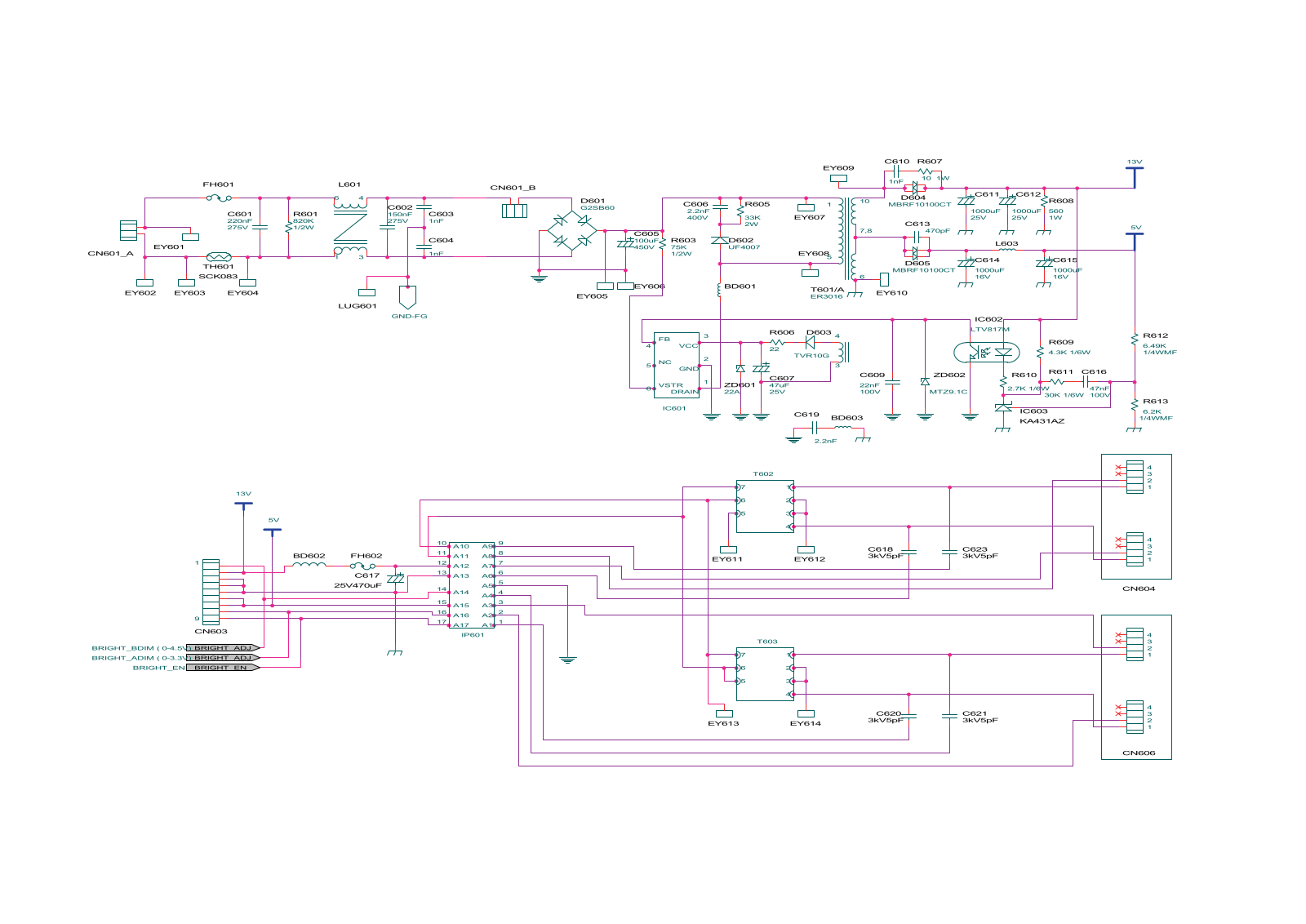Viewport: 1306px width, 924px height.
Task: Select the IC601 controller block
Action: click(677, 365)
